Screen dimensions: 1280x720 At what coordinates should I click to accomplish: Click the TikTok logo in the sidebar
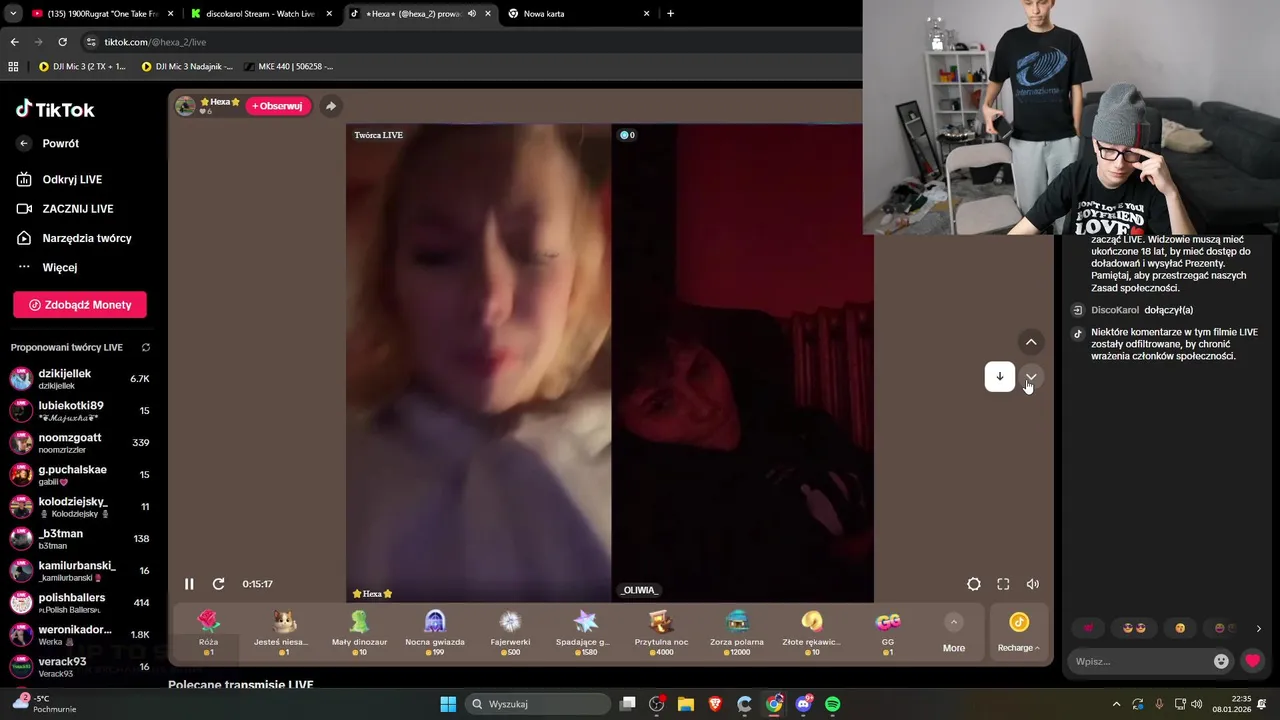point(55,109)
